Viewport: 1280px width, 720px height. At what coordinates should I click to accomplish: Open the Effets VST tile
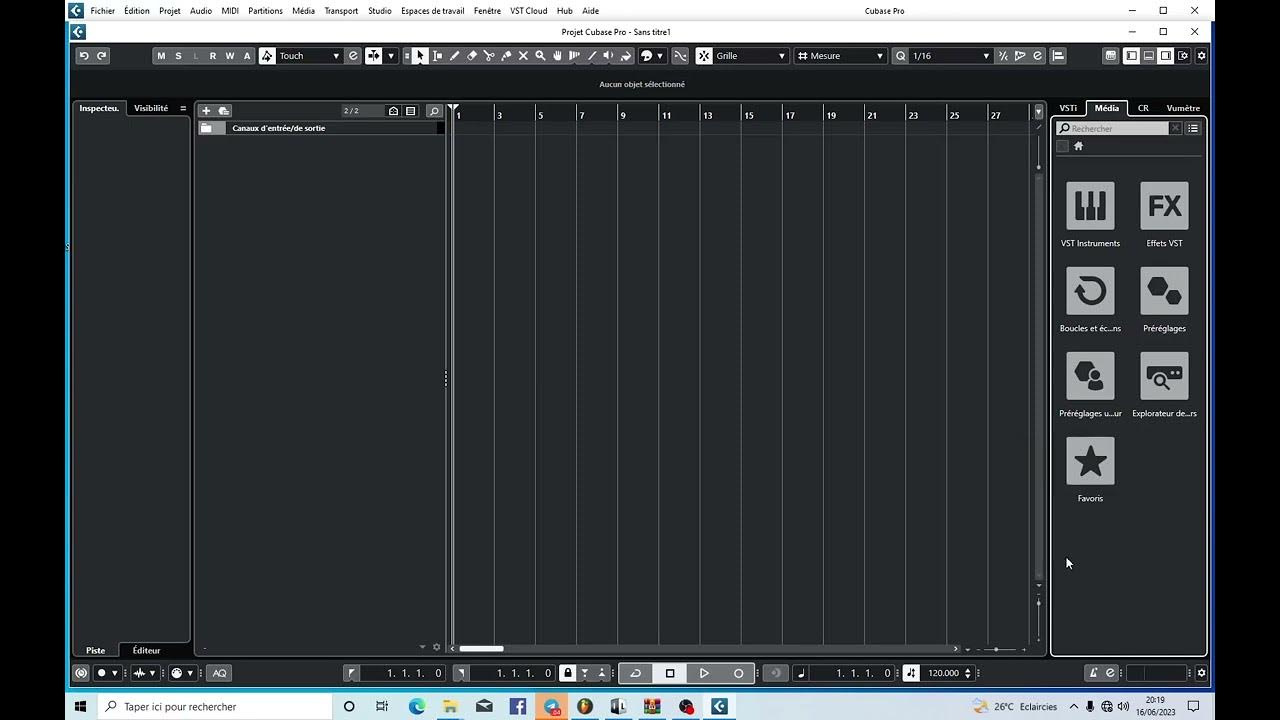click(1164, 206)
